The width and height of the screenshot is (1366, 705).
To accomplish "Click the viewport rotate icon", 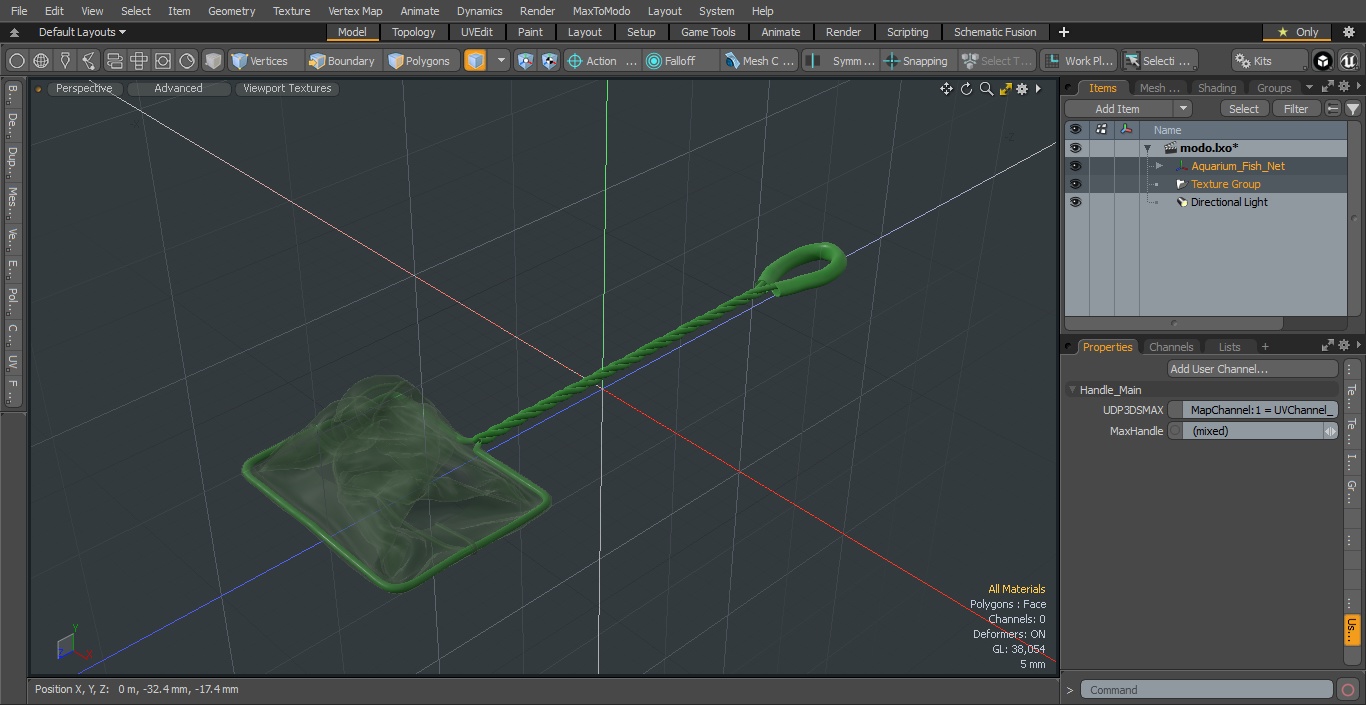I will click(966, 89).
